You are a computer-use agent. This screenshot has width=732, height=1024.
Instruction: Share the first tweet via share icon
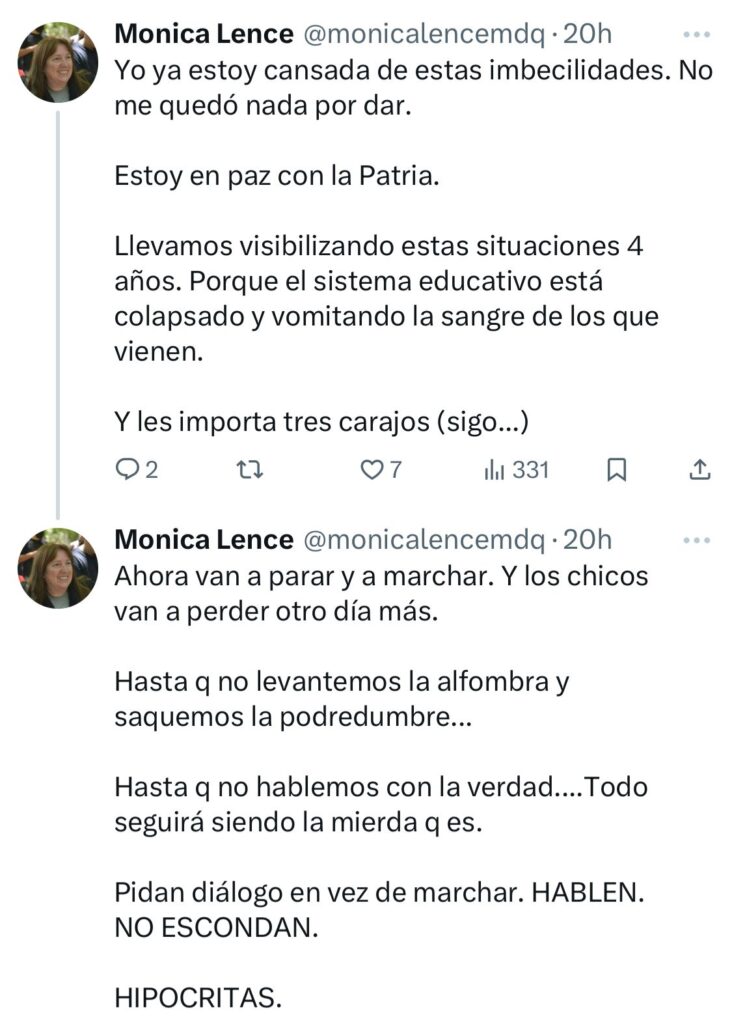[700, 469]
